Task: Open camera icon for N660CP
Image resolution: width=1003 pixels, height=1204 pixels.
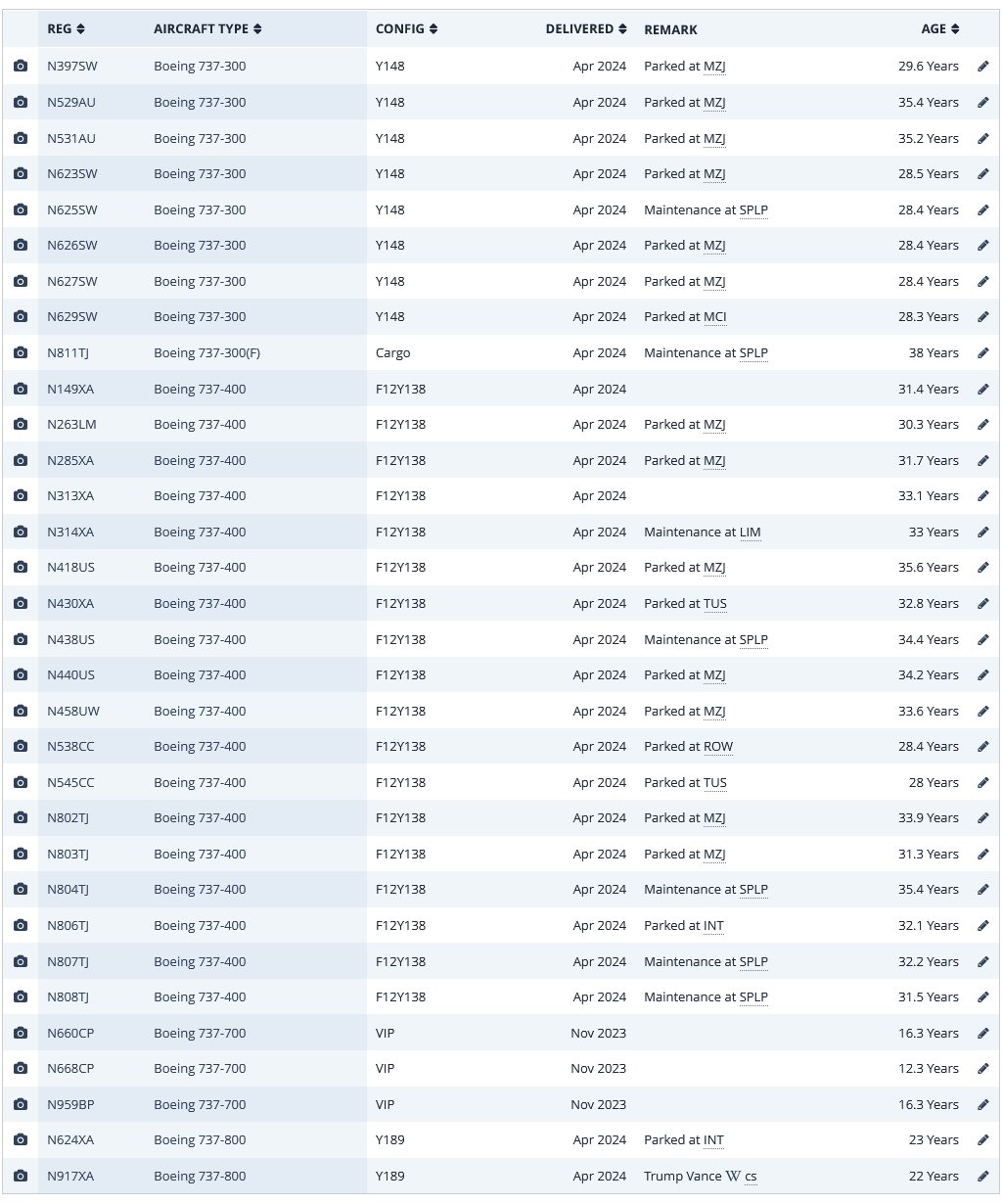Action: pyautogui.click(x=21, y=1033)
